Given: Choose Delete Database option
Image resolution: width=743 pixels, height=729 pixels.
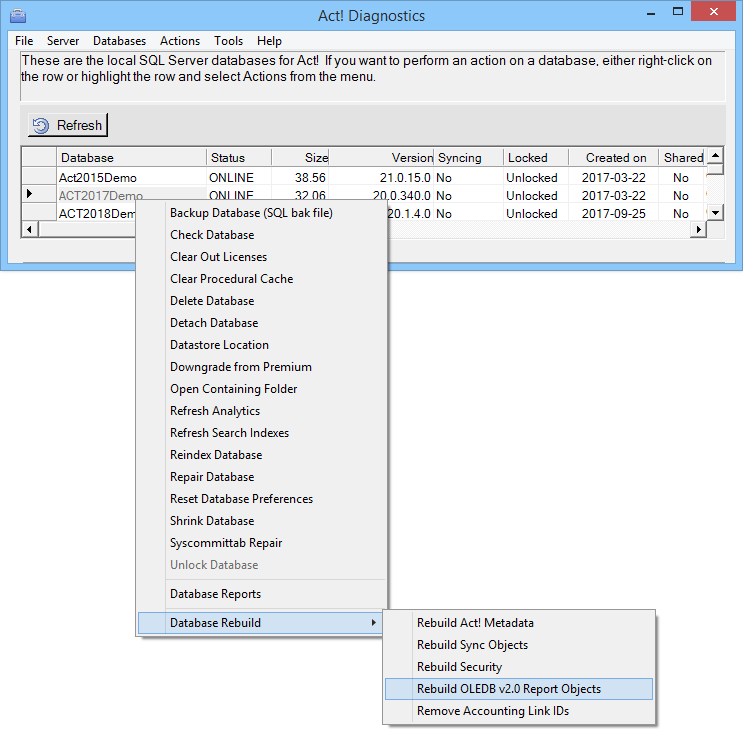Looking at the screenshot, I should [261, 301].
